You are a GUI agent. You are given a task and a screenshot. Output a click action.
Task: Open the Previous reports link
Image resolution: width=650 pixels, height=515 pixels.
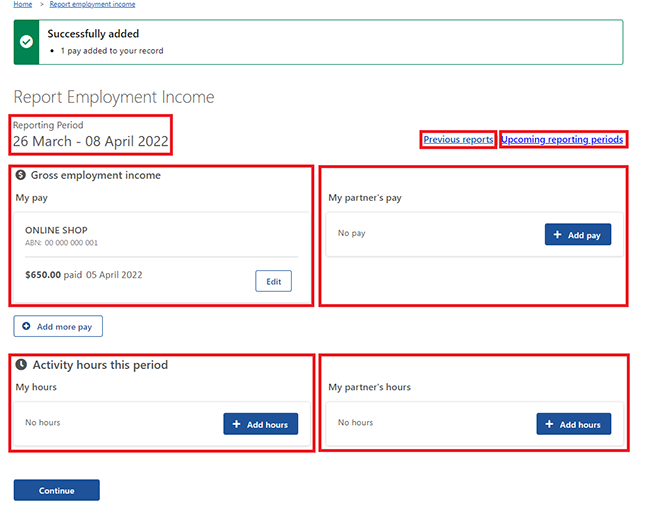pyautogui.click(x=458, y=140)
